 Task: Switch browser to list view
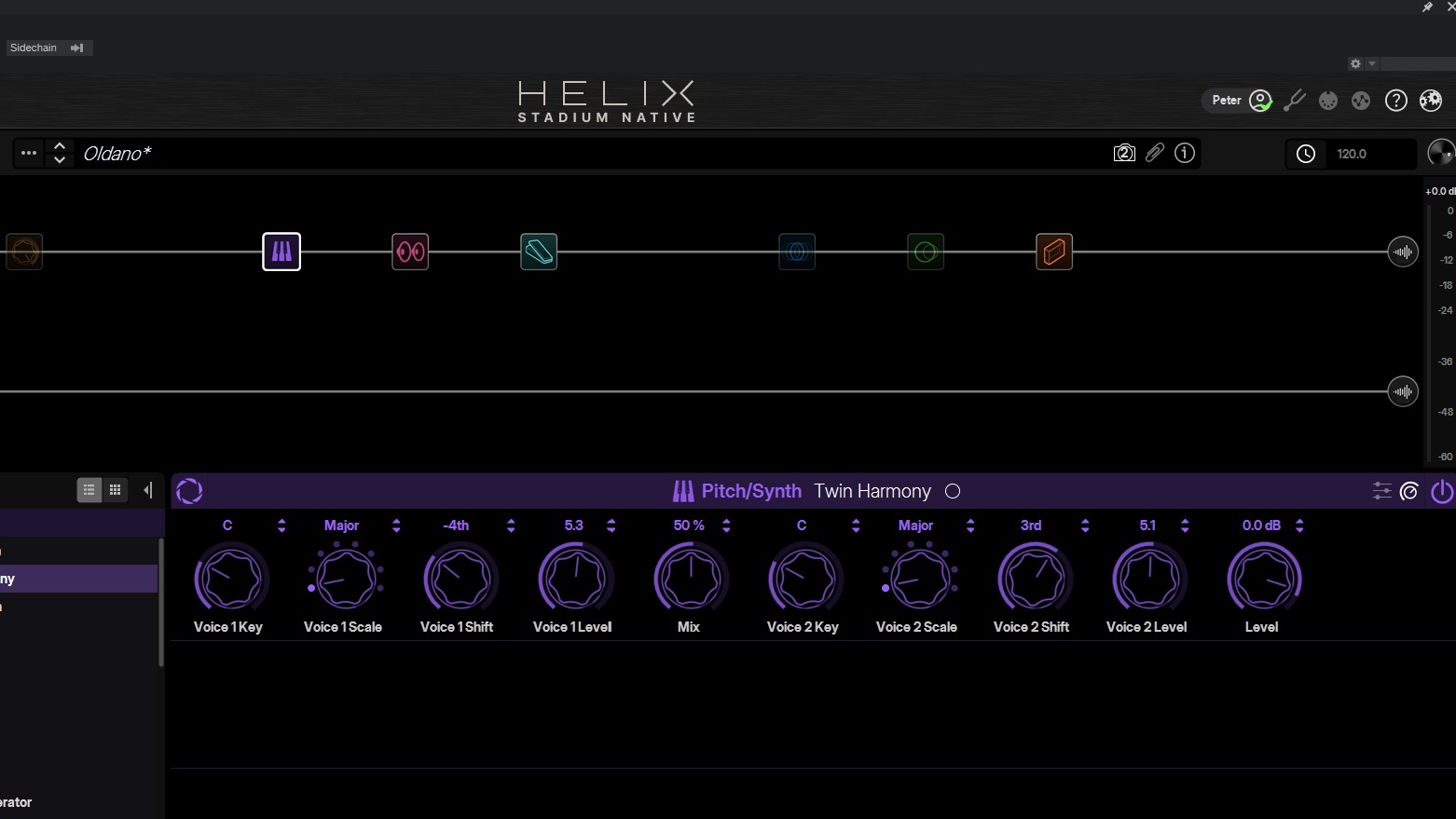(89, 490)
